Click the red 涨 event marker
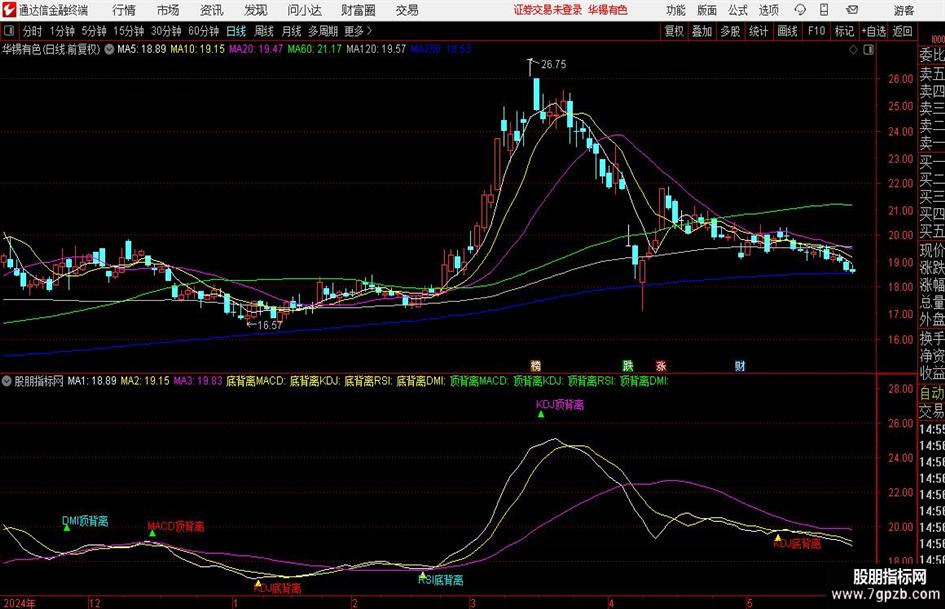945x609 pixels. coord(661,365)
